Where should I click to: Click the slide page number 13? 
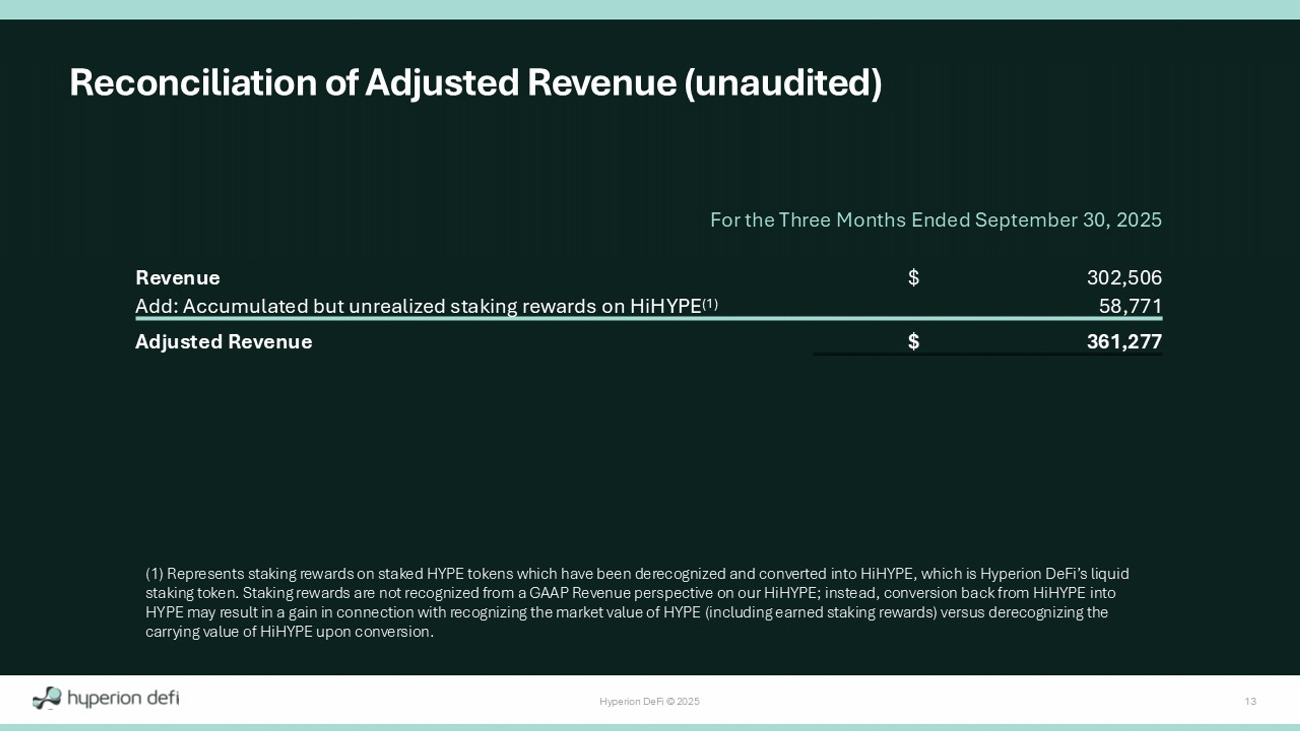click(x=1250, y=702)
